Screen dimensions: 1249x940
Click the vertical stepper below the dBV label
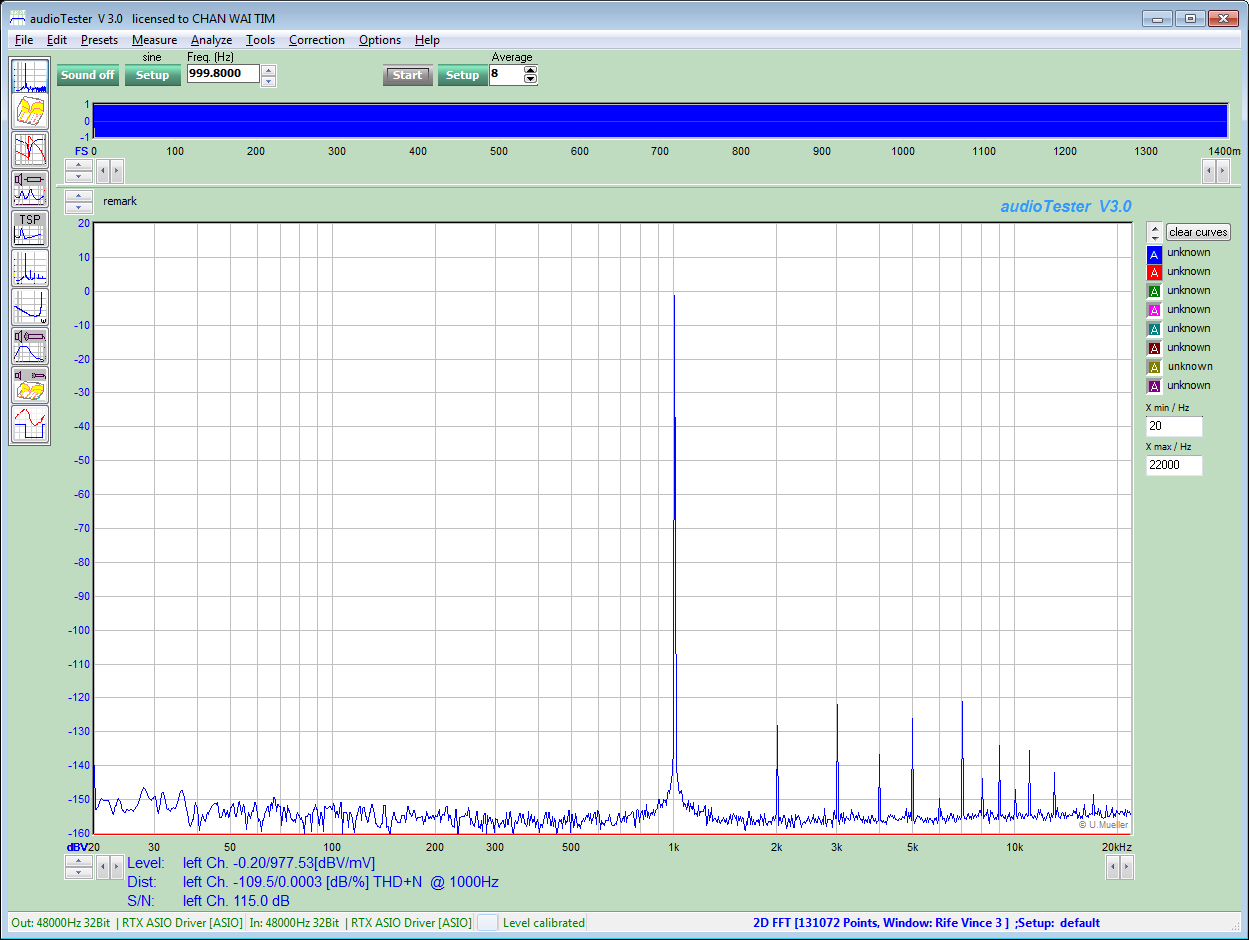[79, 867]
